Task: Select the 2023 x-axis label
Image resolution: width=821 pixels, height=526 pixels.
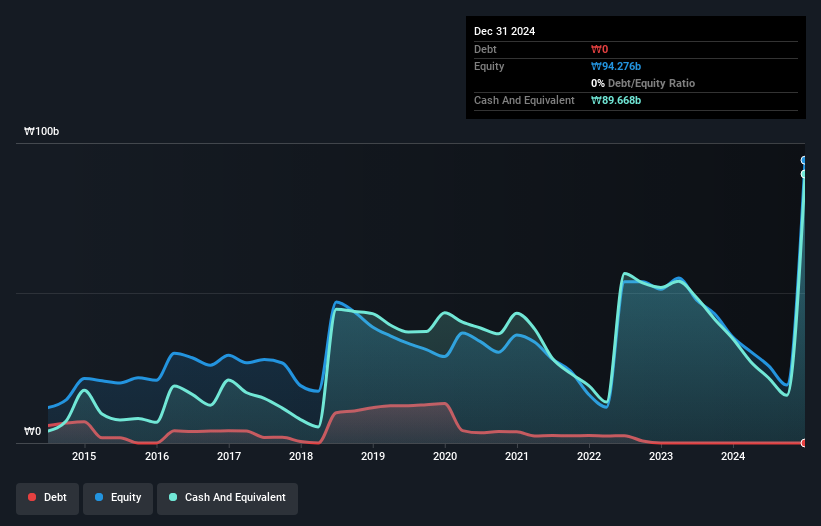Action: [661, 456]
